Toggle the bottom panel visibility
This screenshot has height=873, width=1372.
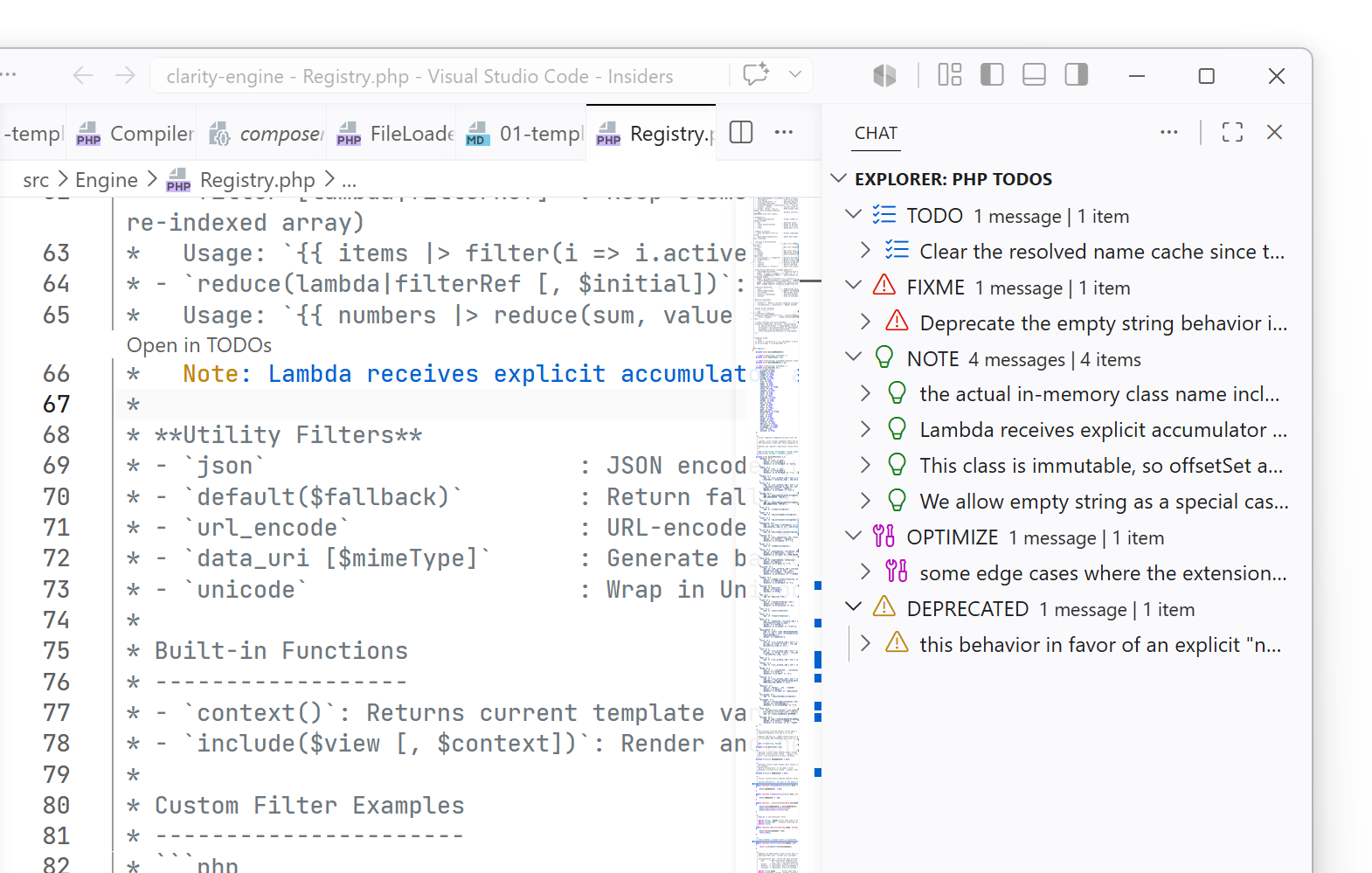point(1034,75)
